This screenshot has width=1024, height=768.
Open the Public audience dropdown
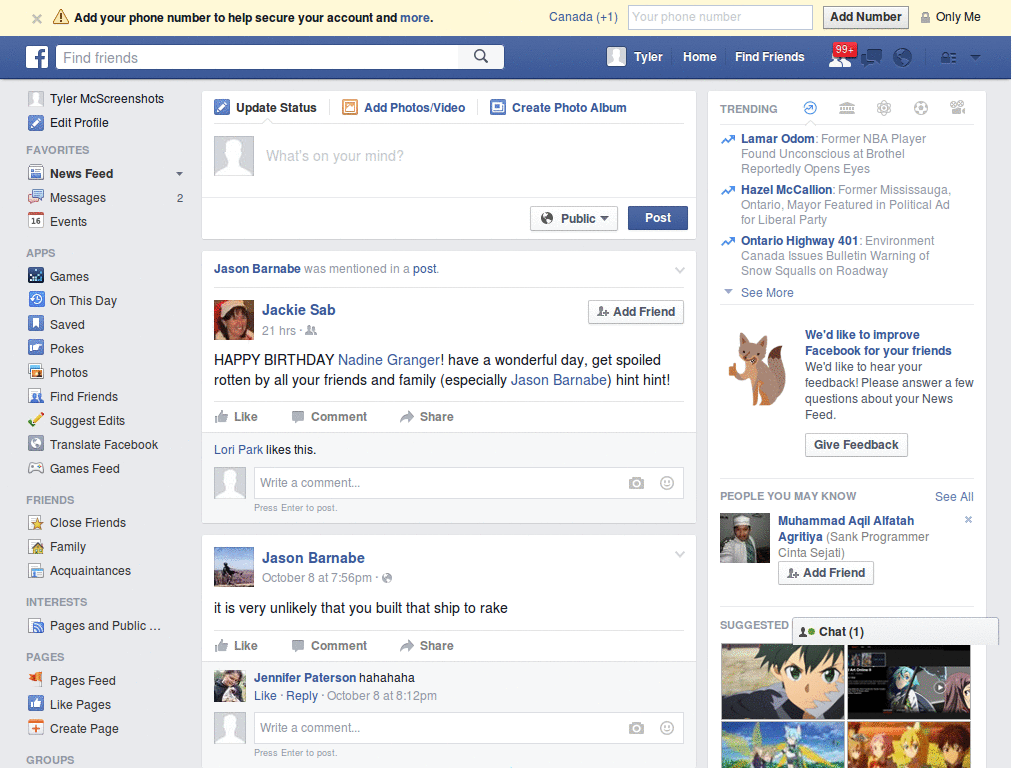pos(574,218)
